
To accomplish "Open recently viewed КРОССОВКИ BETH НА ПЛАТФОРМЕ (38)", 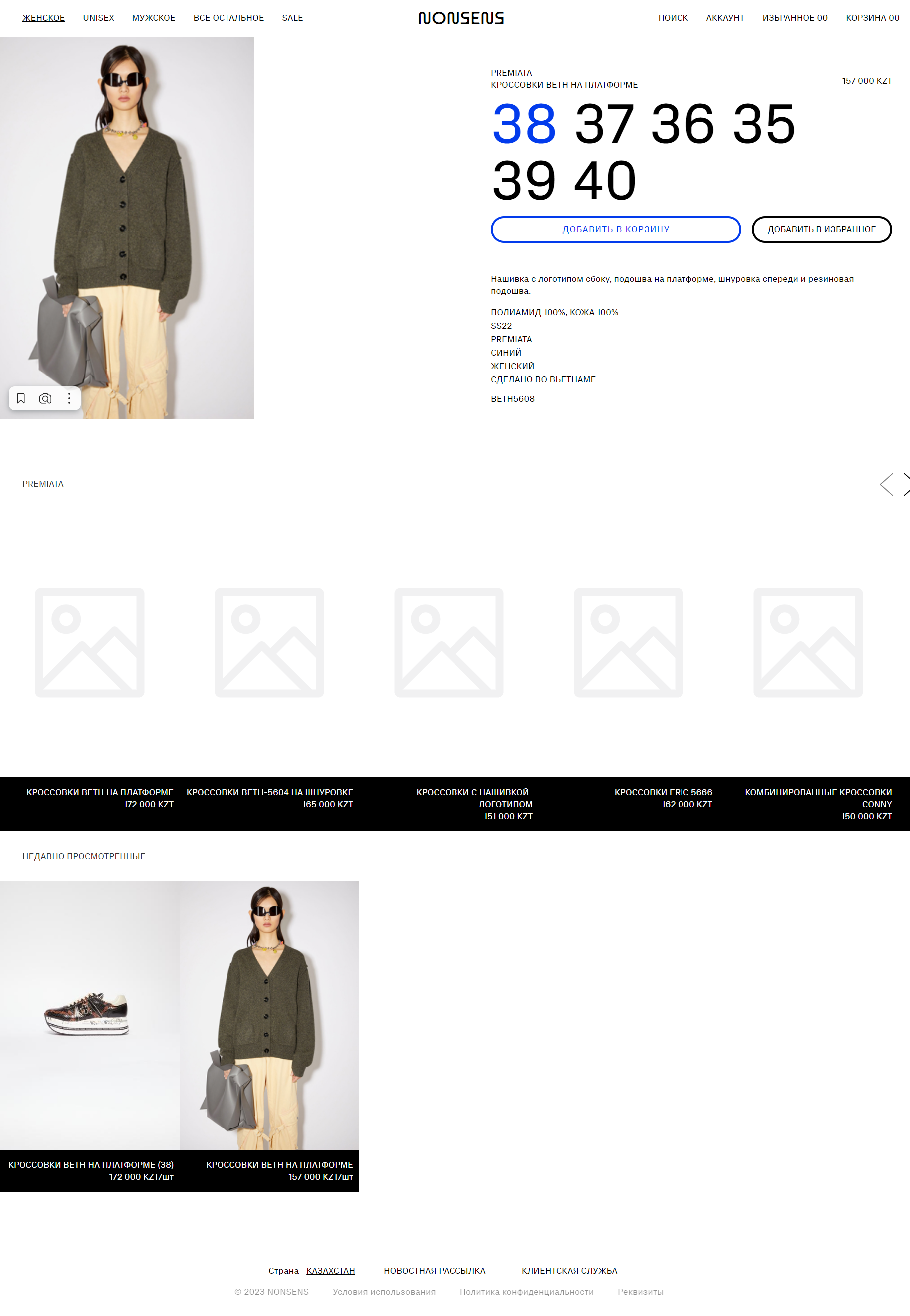I will click(91, 1165).
